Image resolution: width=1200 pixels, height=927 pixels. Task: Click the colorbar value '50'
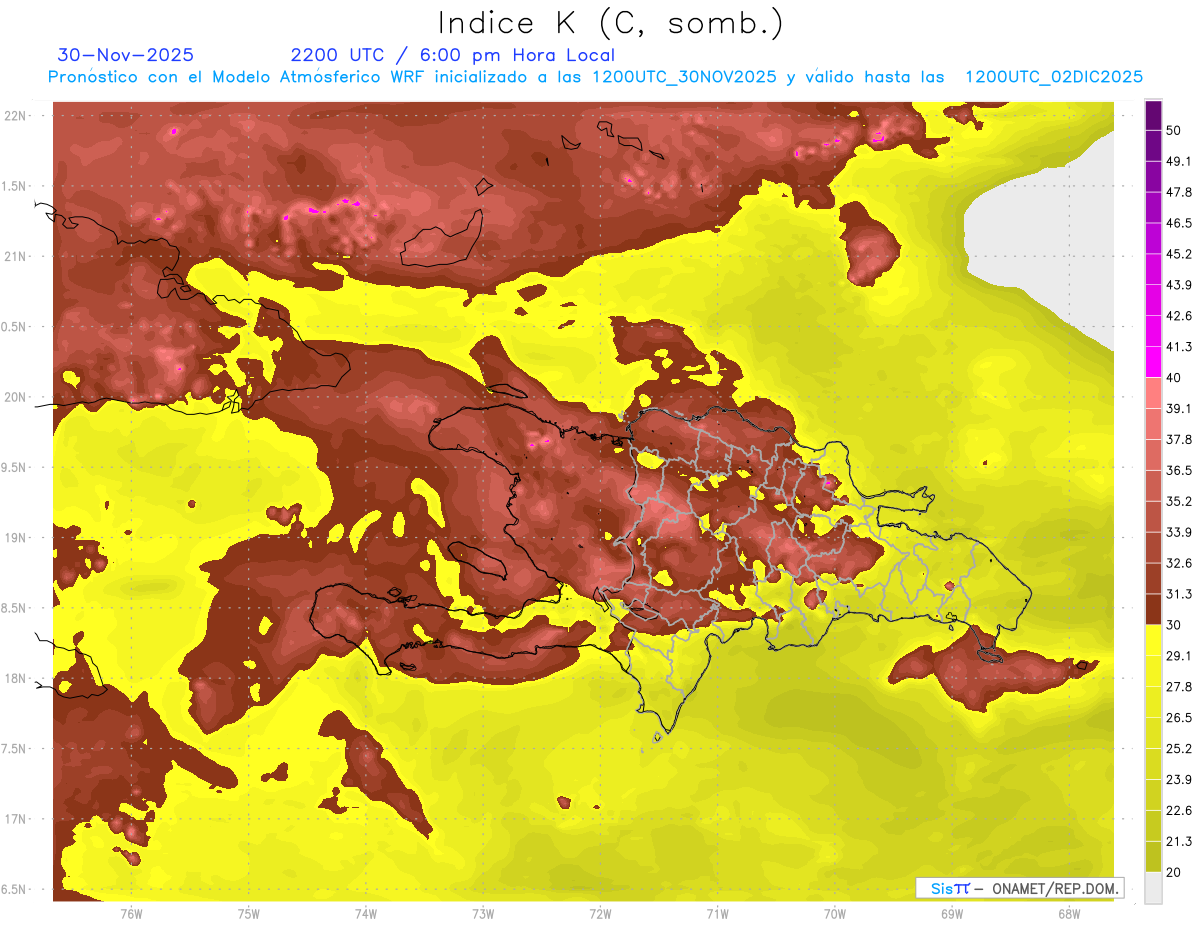(x=1175, y=131)
